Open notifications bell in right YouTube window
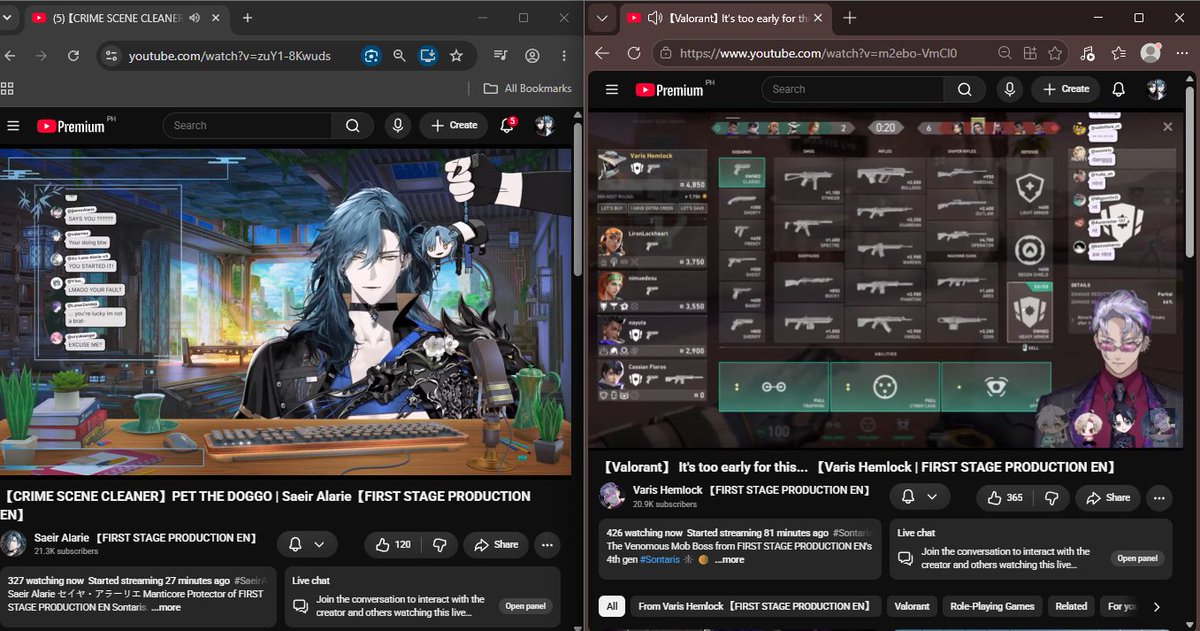This screenshot has width=1200, height=631. (1118, 89)
